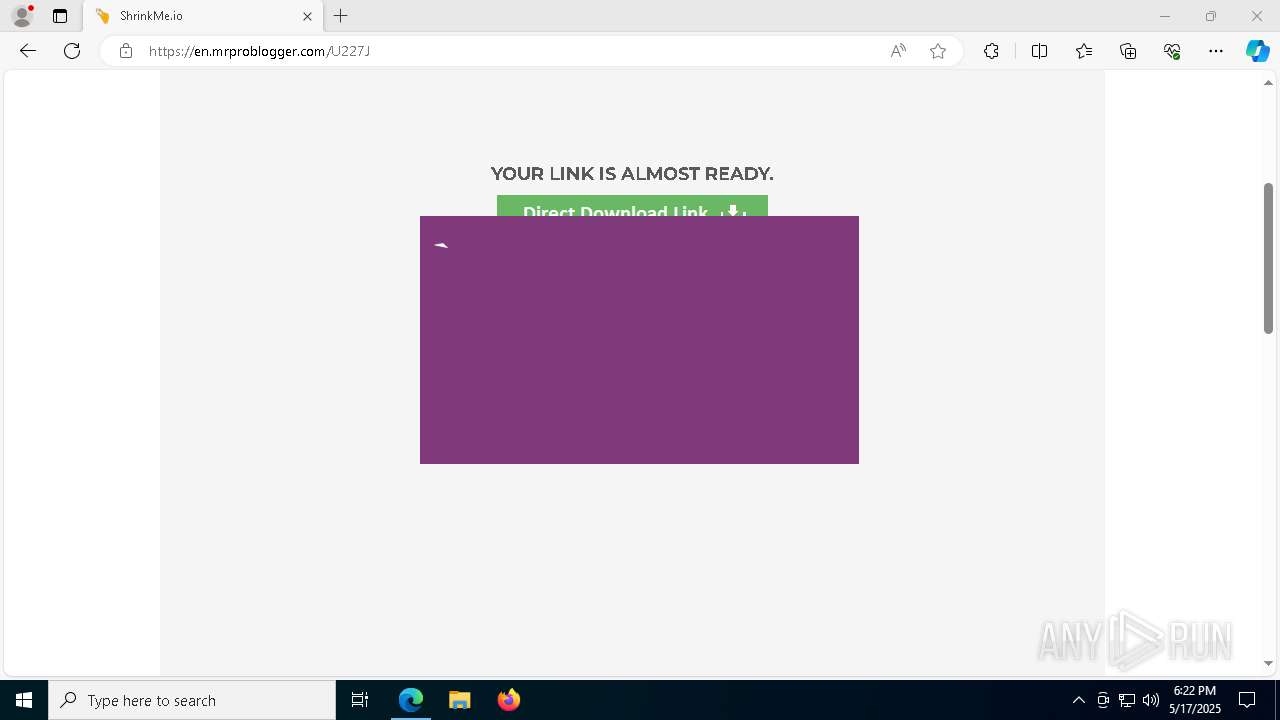This screenshot has width=1280, height=720.
Task: Open File Explorer from taskbar
Action: click(x=459, y=700)
